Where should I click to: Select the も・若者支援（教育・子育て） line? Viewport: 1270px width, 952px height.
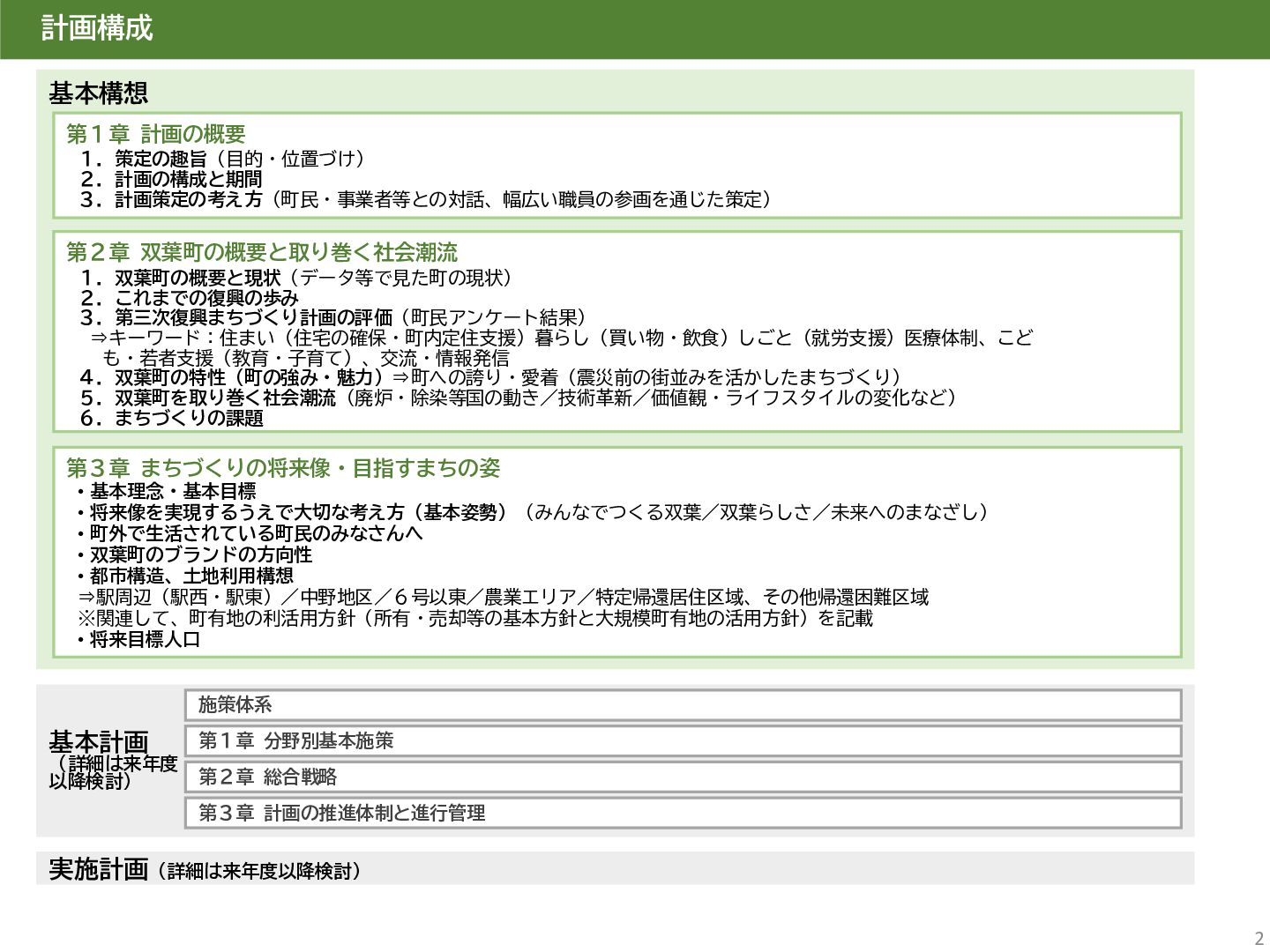click(306, 358)
